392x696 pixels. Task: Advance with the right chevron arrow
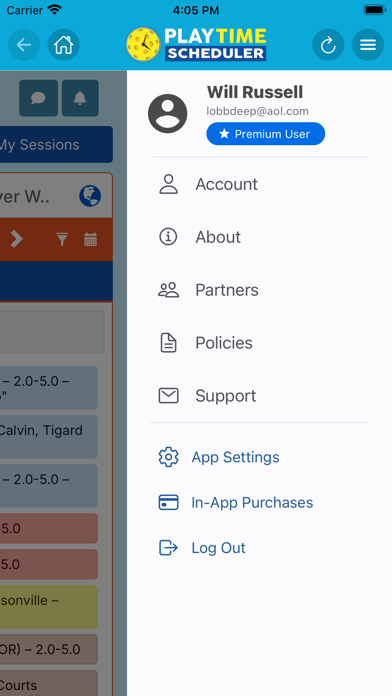tap(16, 239)
